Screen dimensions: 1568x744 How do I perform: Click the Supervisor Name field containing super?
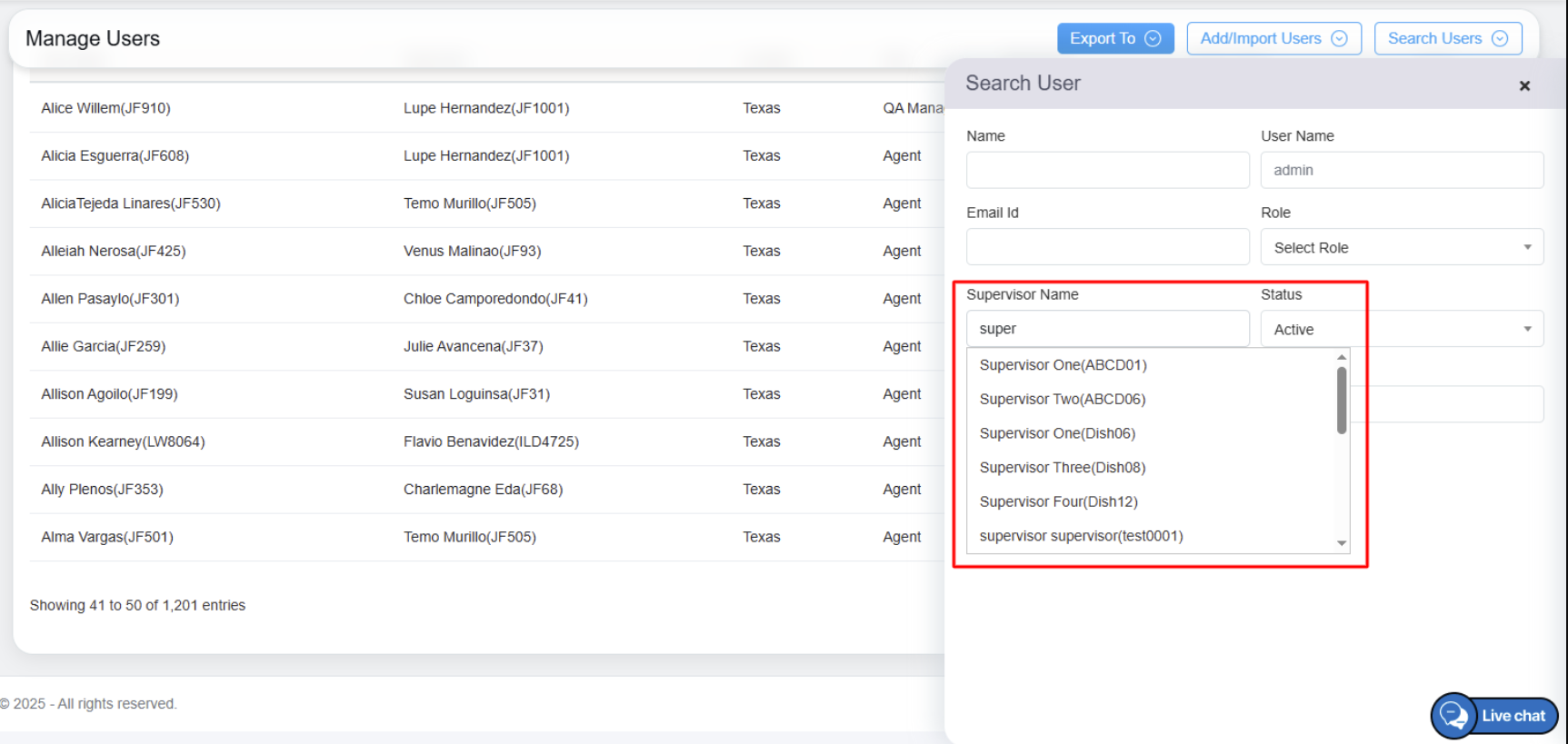tap(1107, 329)
